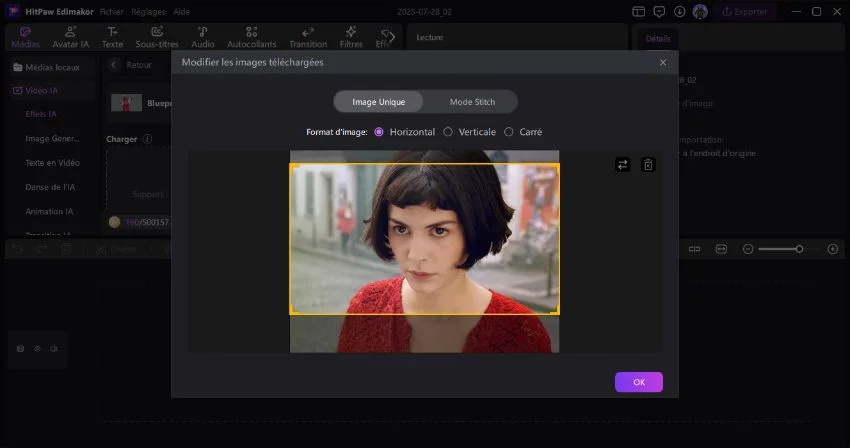Click the fit timeline to window icon

tap(721, 249)
